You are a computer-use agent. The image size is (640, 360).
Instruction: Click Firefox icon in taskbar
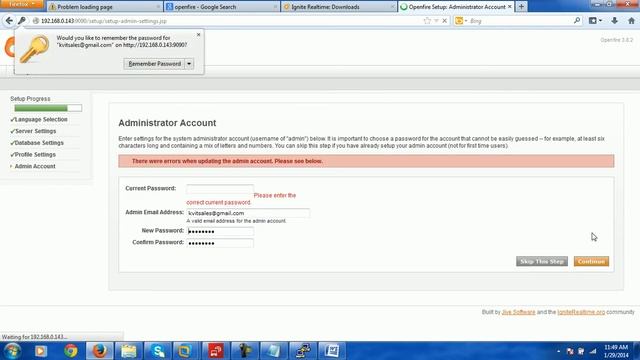(x=100, y=351)
